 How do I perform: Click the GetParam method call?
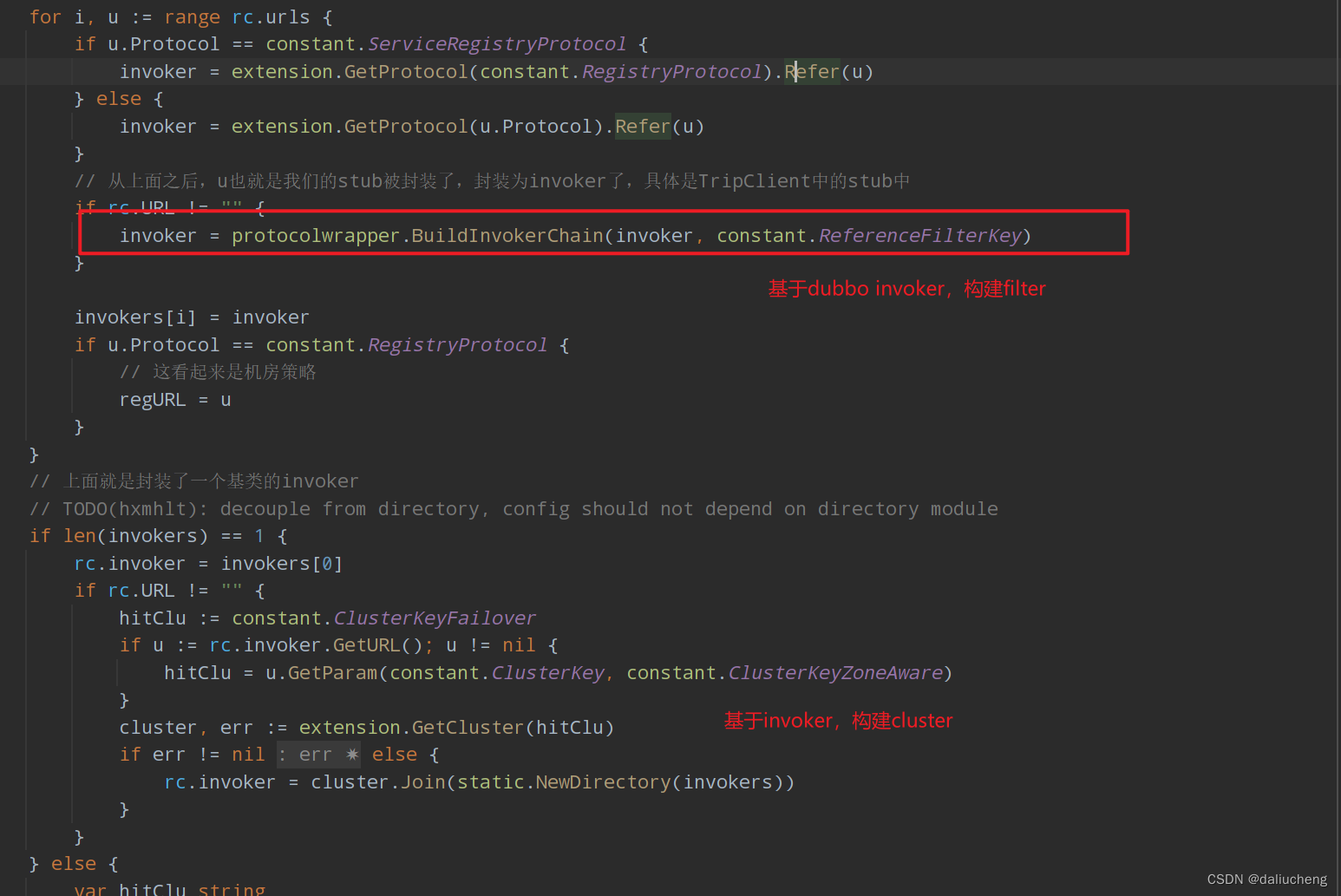tap(333, 673)
